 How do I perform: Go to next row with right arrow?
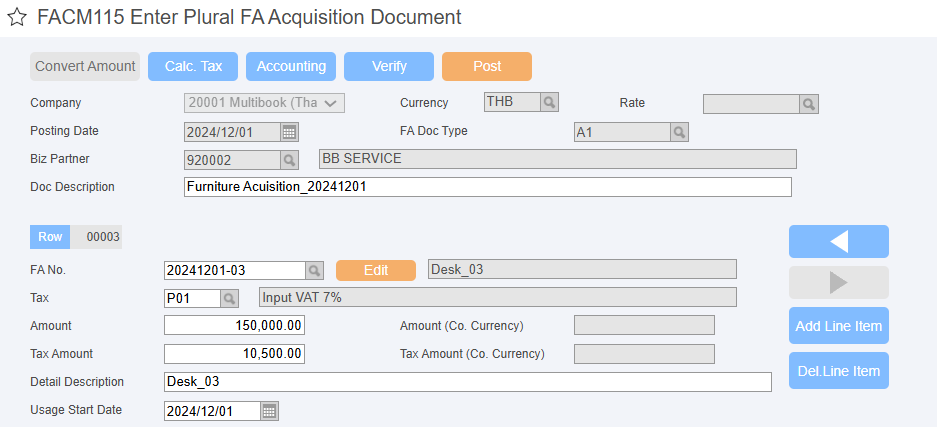pyautogui.click(x=838, y=282)
